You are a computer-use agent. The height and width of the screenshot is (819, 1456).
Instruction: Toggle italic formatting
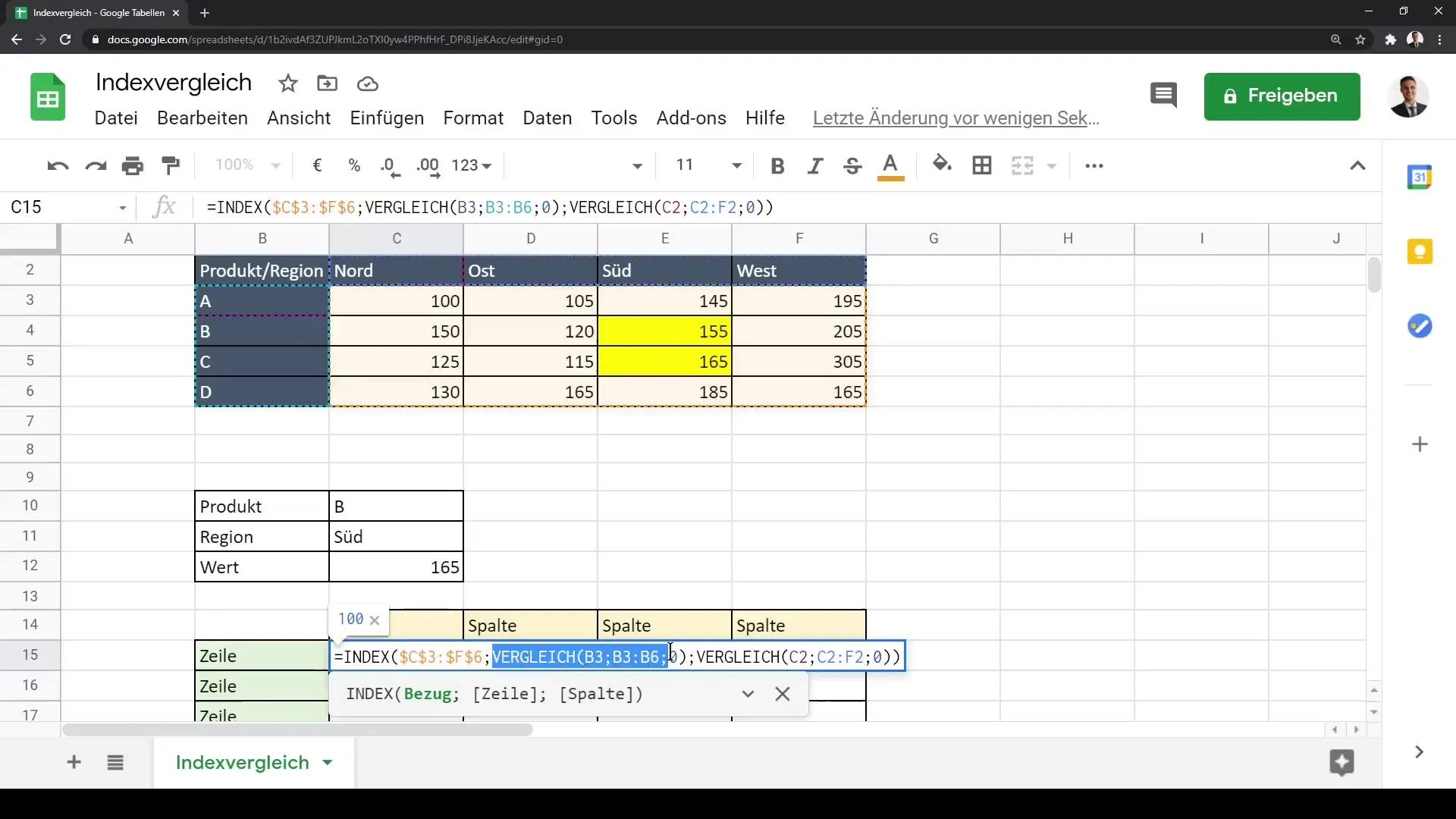coord(815,166)
